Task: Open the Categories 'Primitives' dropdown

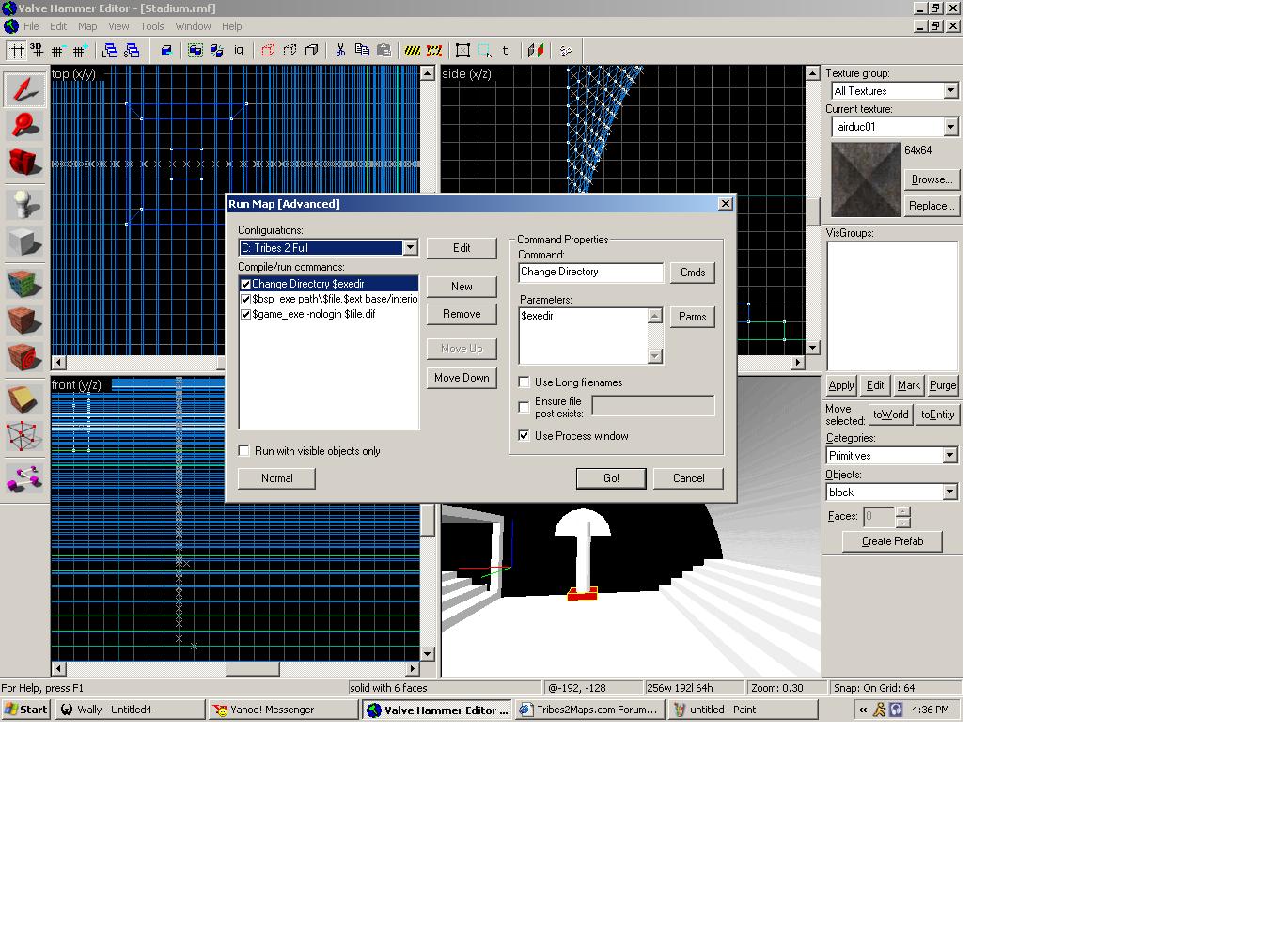Action: [949, 456]
